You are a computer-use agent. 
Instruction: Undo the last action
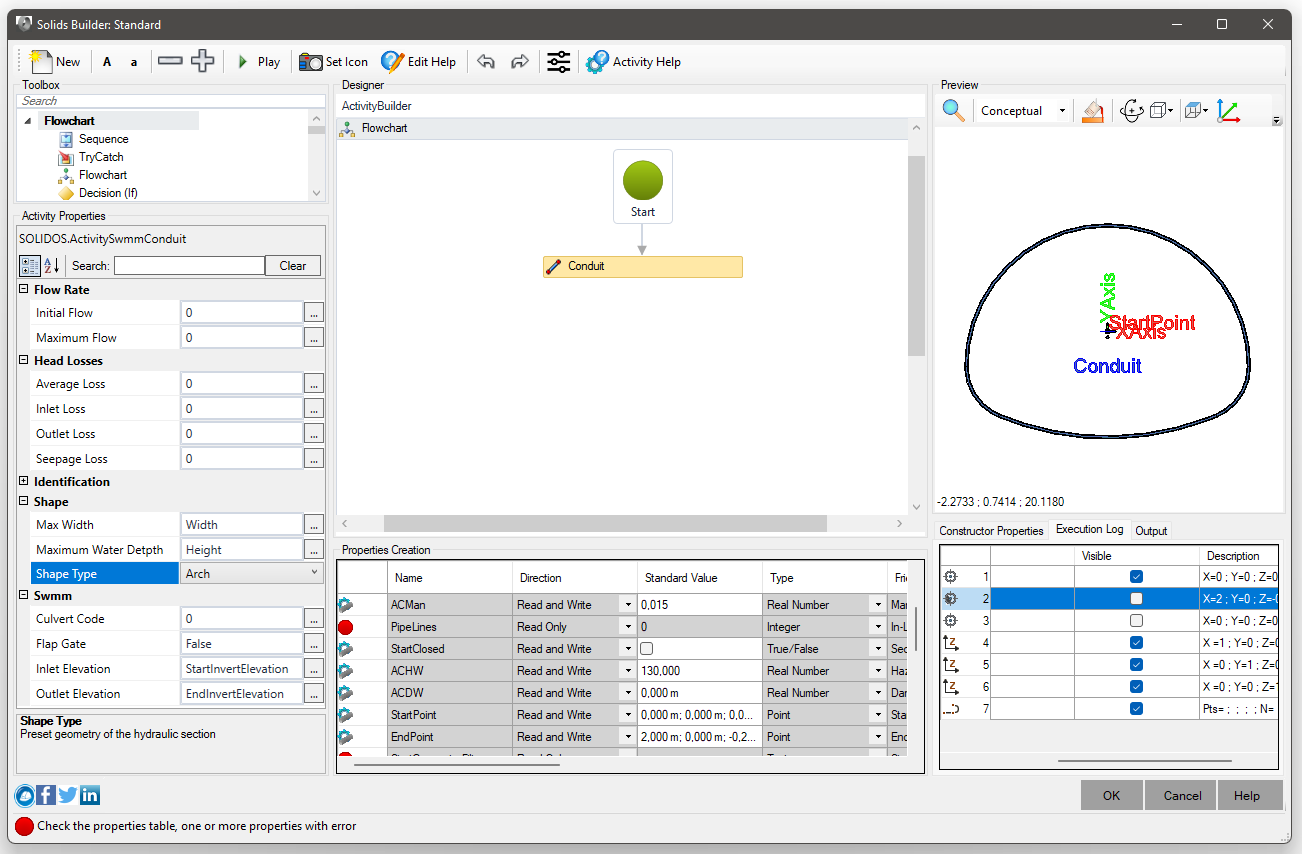click(x=486, y=62)
